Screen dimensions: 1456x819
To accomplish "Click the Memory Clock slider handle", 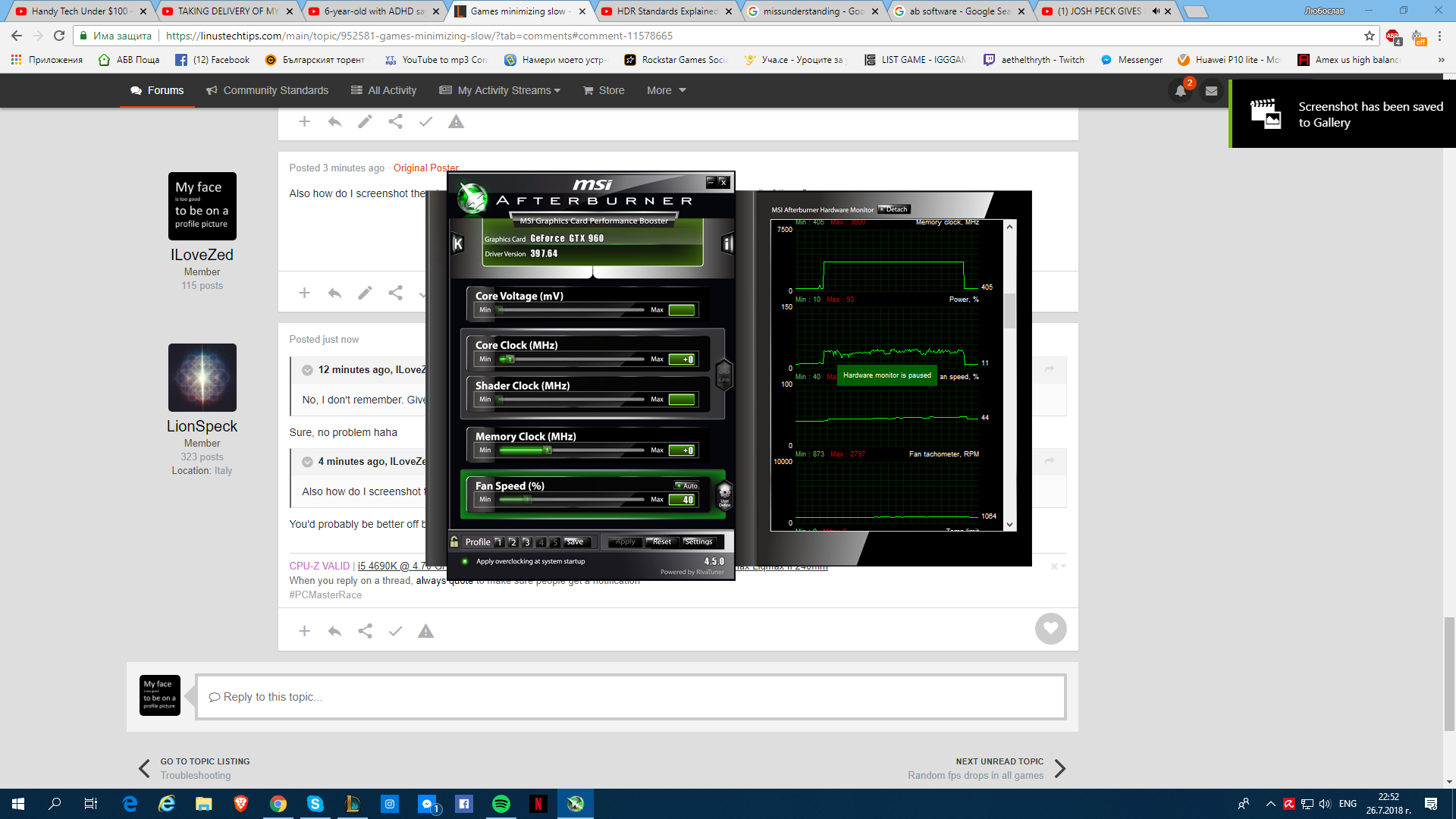I will tap(548, 450).
